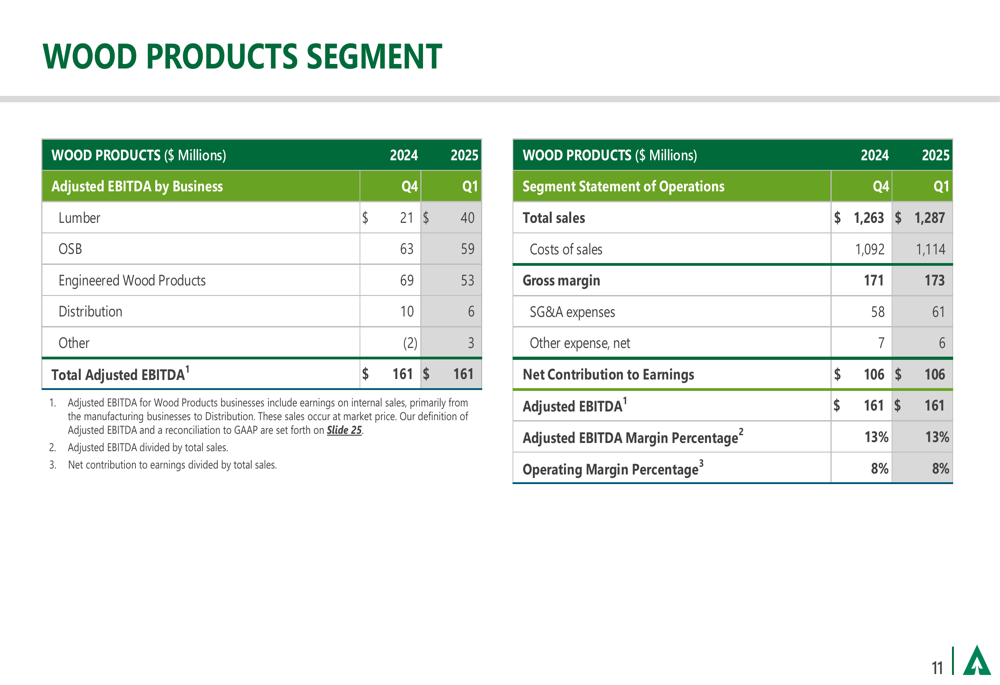Click Other Q4 value (2)
The height and width of the screenshot is (685, 1000).
coord(410,343)
